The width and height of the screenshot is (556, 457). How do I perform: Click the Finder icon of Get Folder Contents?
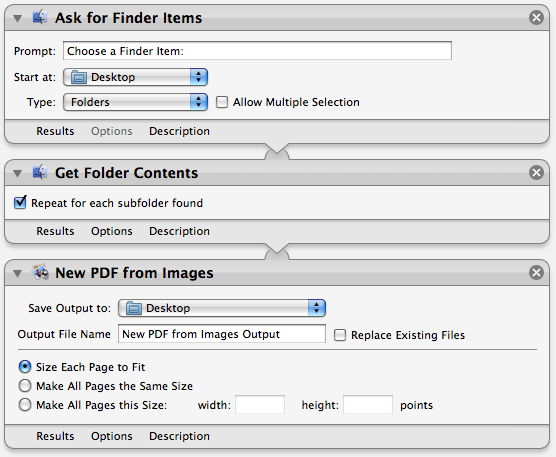40,172
